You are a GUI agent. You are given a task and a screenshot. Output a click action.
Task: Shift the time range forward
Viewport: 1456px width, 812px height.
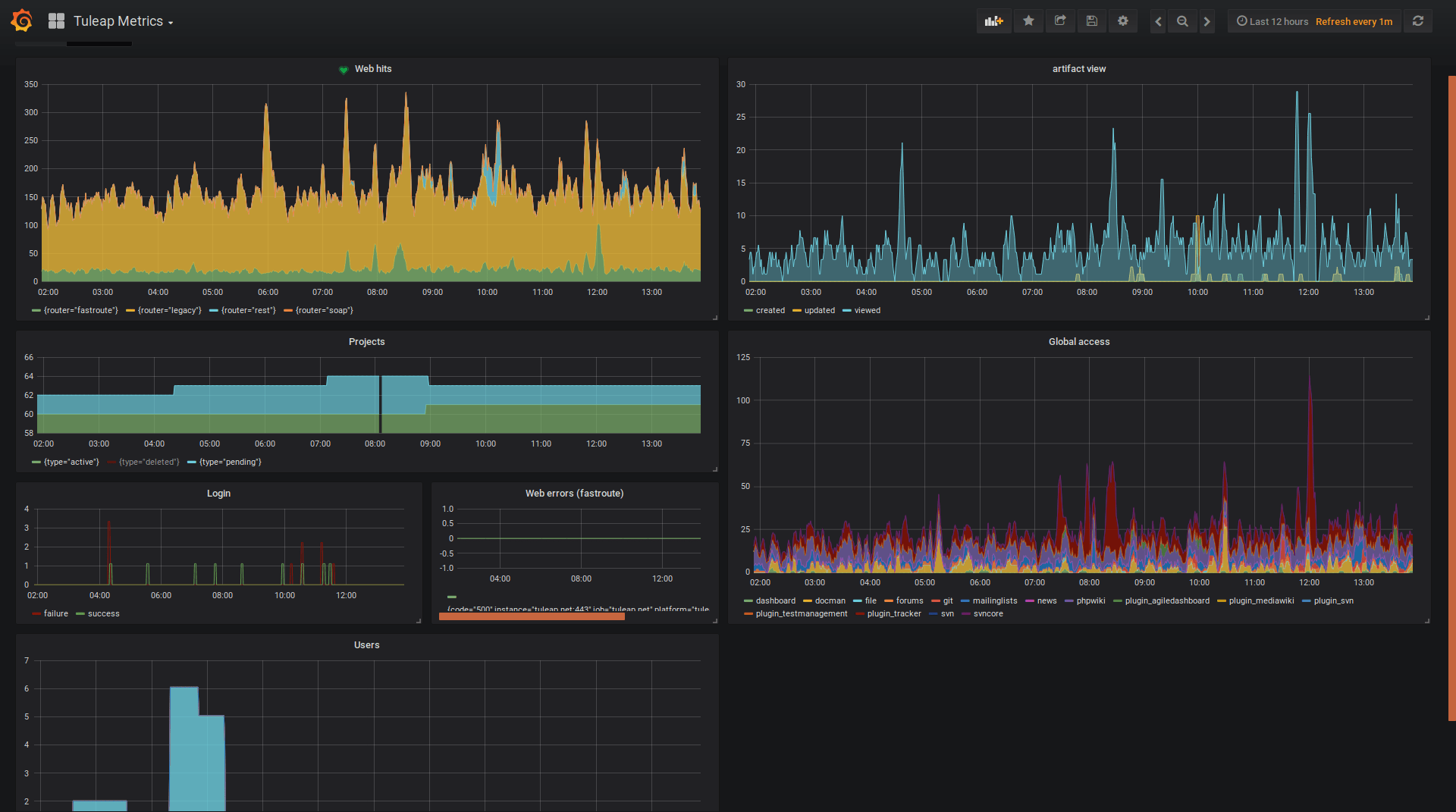pyautogui.click(x=1207, y=20)
